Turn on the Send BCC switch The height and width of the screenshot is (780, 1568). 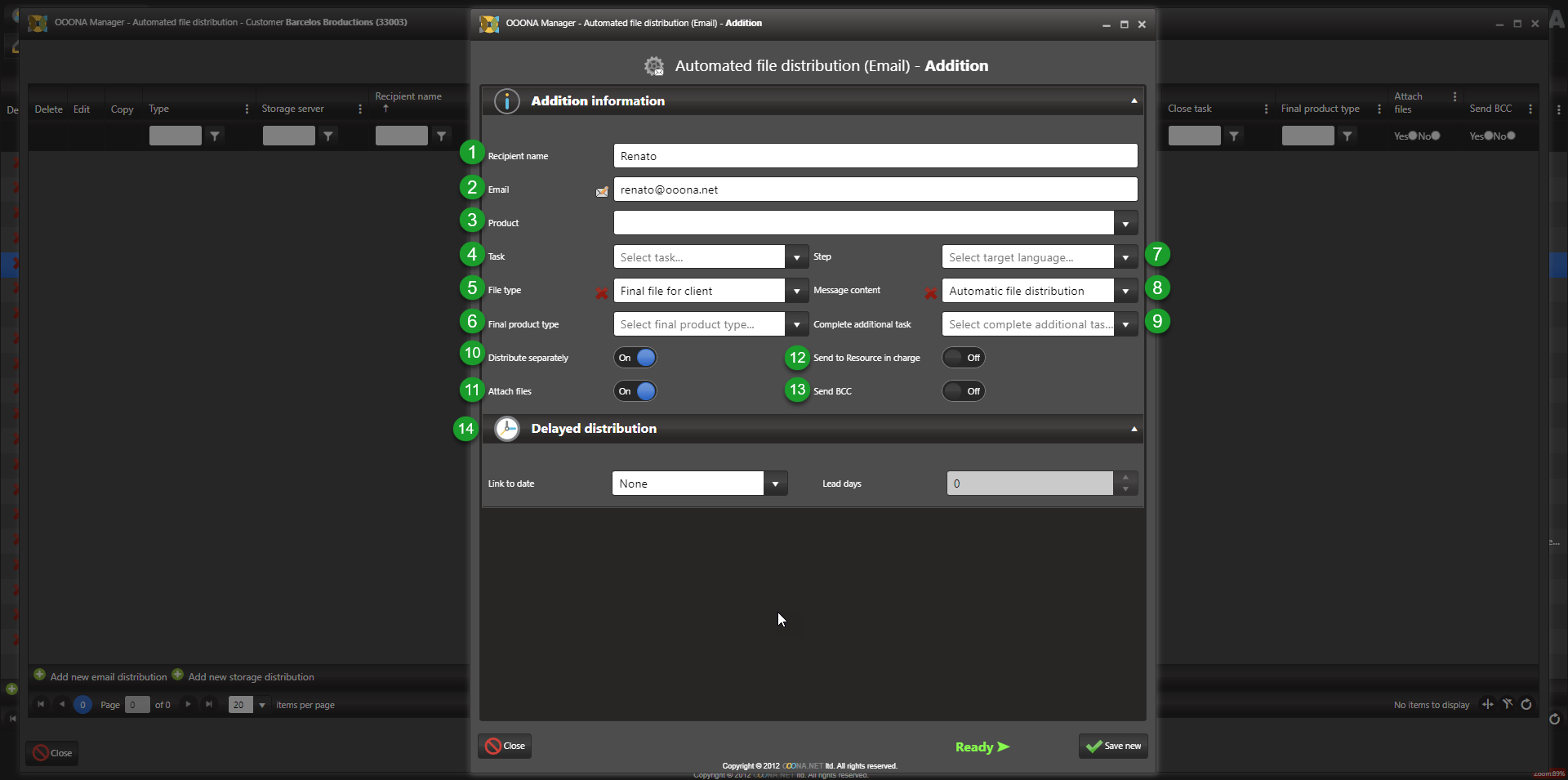point(964,391)
